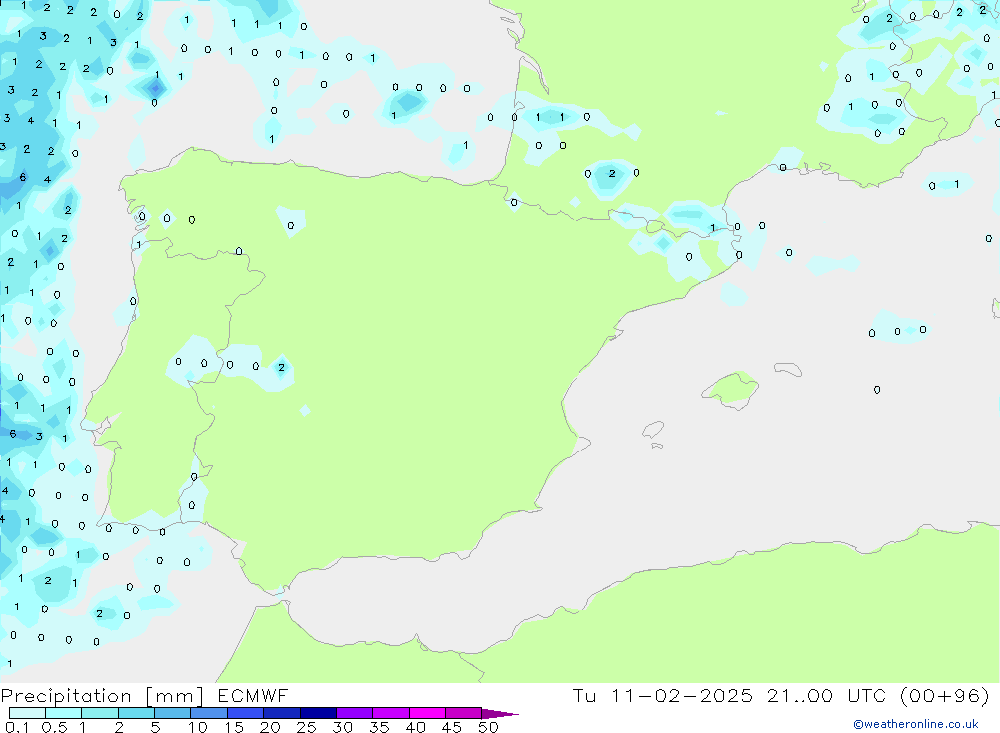
Task: Select the 5–10 mm legend swatch
Action: (x=173, y=713)
